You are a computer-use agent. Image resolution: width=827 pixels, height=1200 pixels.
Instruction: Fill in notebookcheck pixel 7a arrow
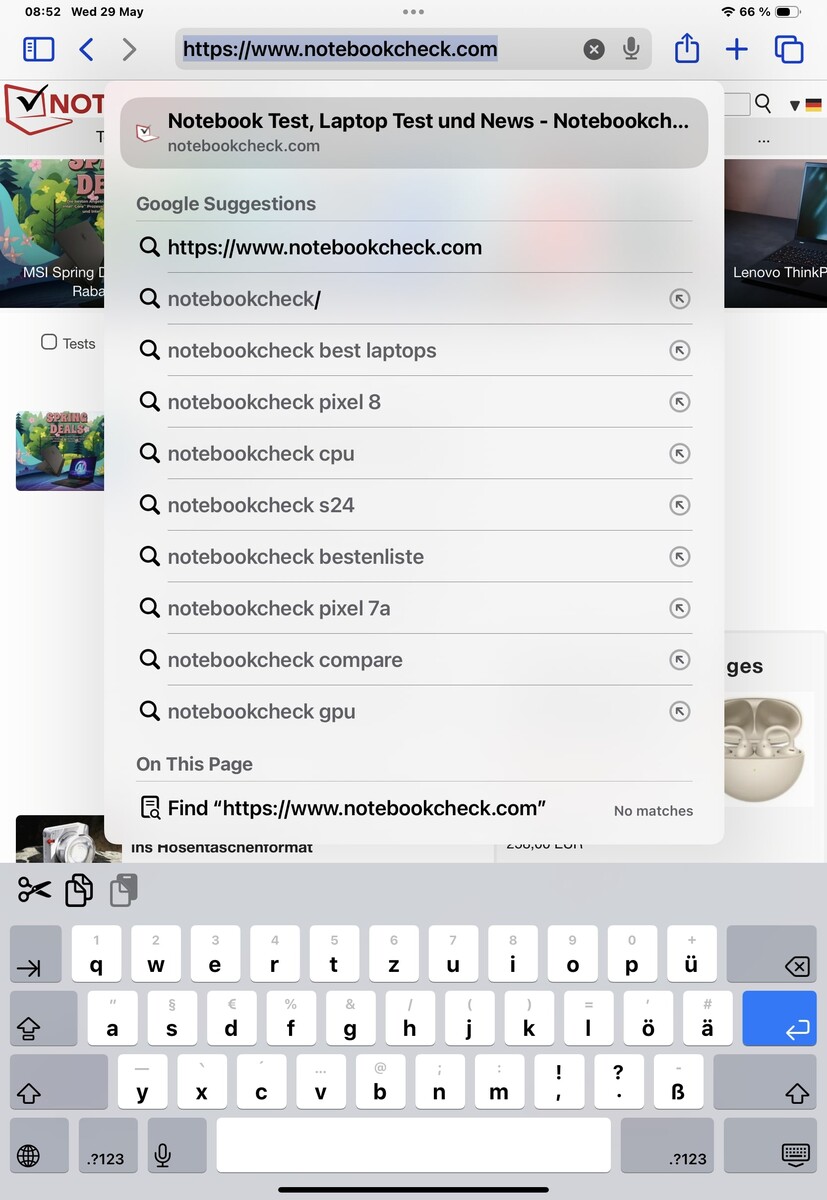pos(680,608)
